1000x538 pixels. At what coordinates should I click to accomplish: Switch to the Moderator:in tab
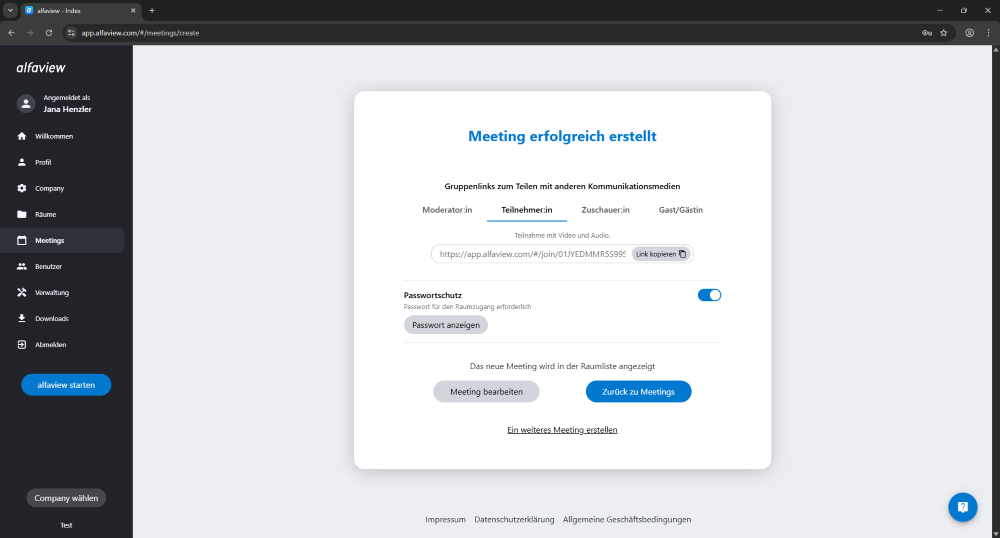(x=447, y=210)
